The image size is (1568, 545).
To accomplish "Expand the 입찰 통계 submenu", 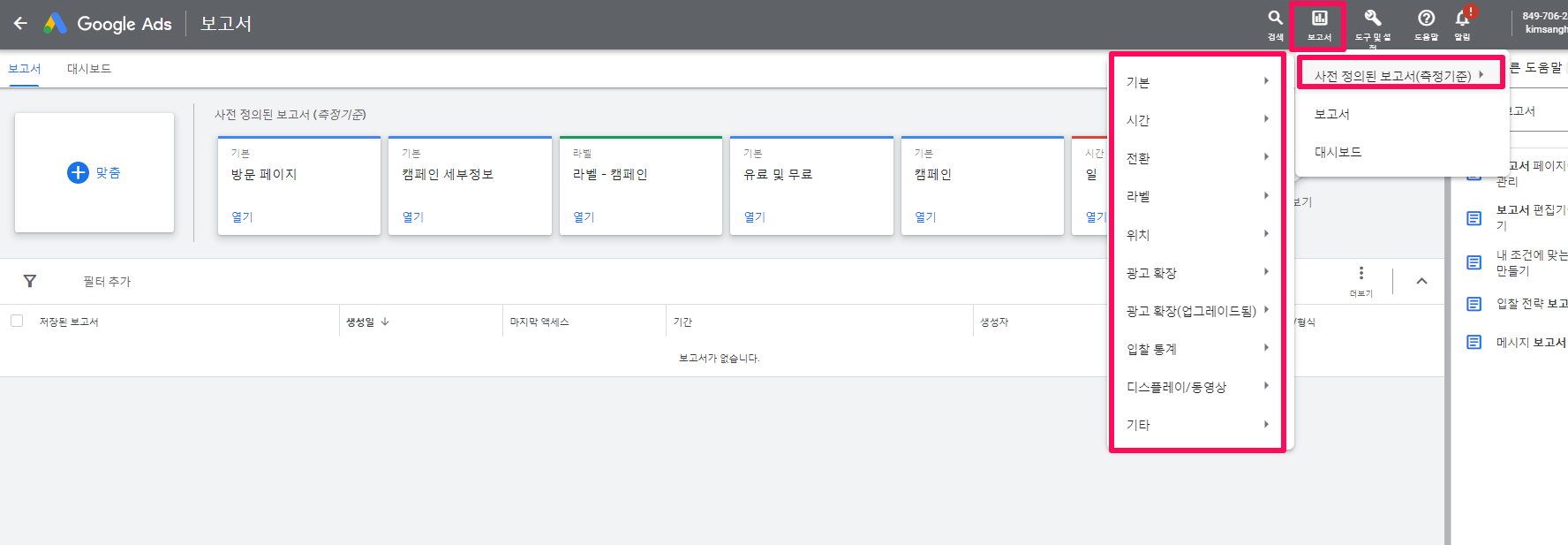I will click(x=1196, y=349).
